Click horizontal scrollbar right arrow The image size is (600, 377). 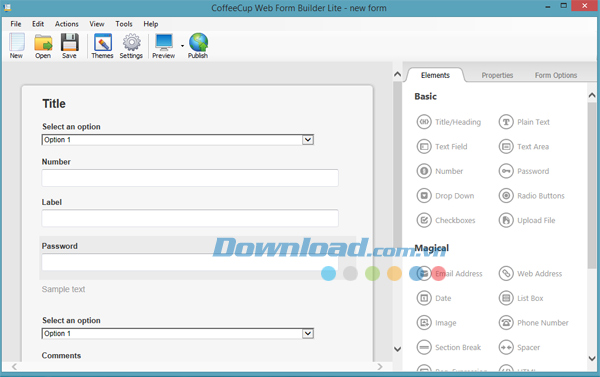tap(380, 367)
